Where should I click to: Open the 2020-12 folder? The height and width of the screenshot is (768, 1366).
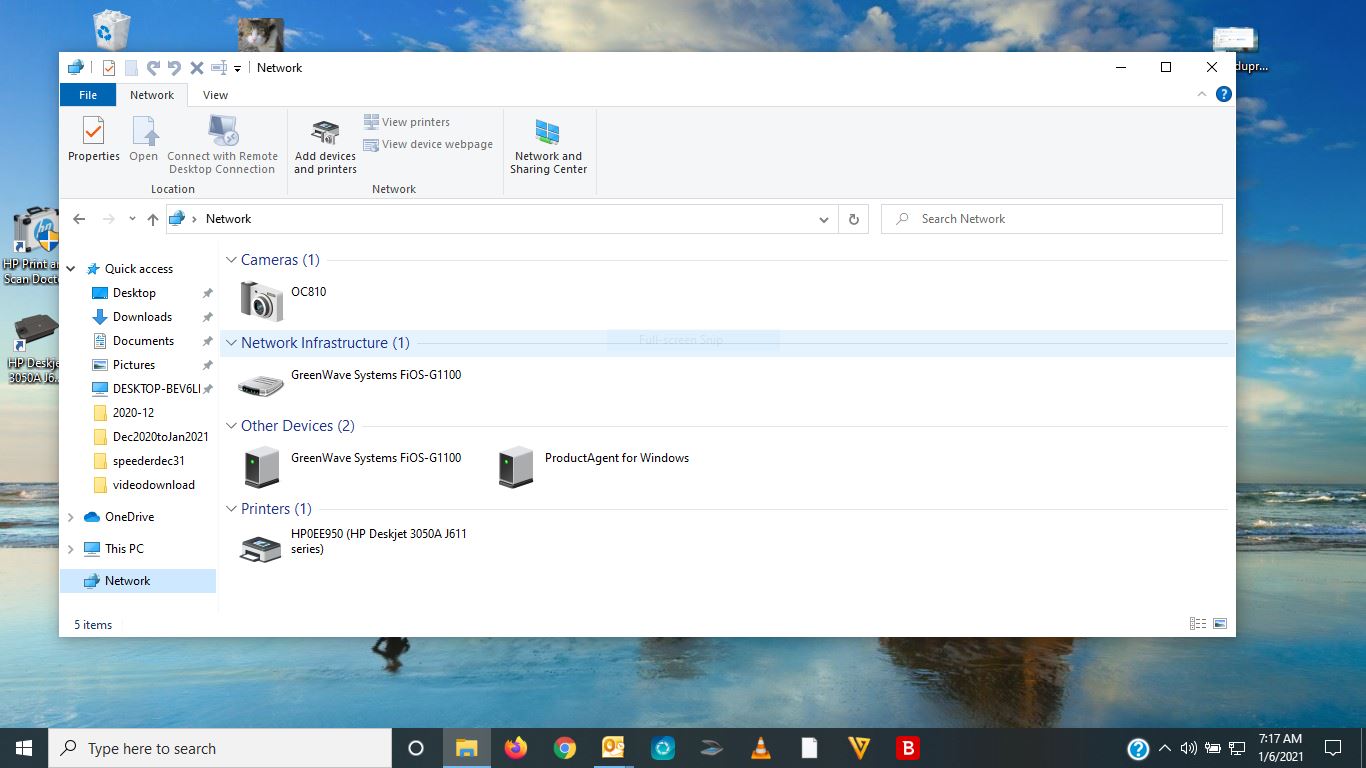[133, 413]
